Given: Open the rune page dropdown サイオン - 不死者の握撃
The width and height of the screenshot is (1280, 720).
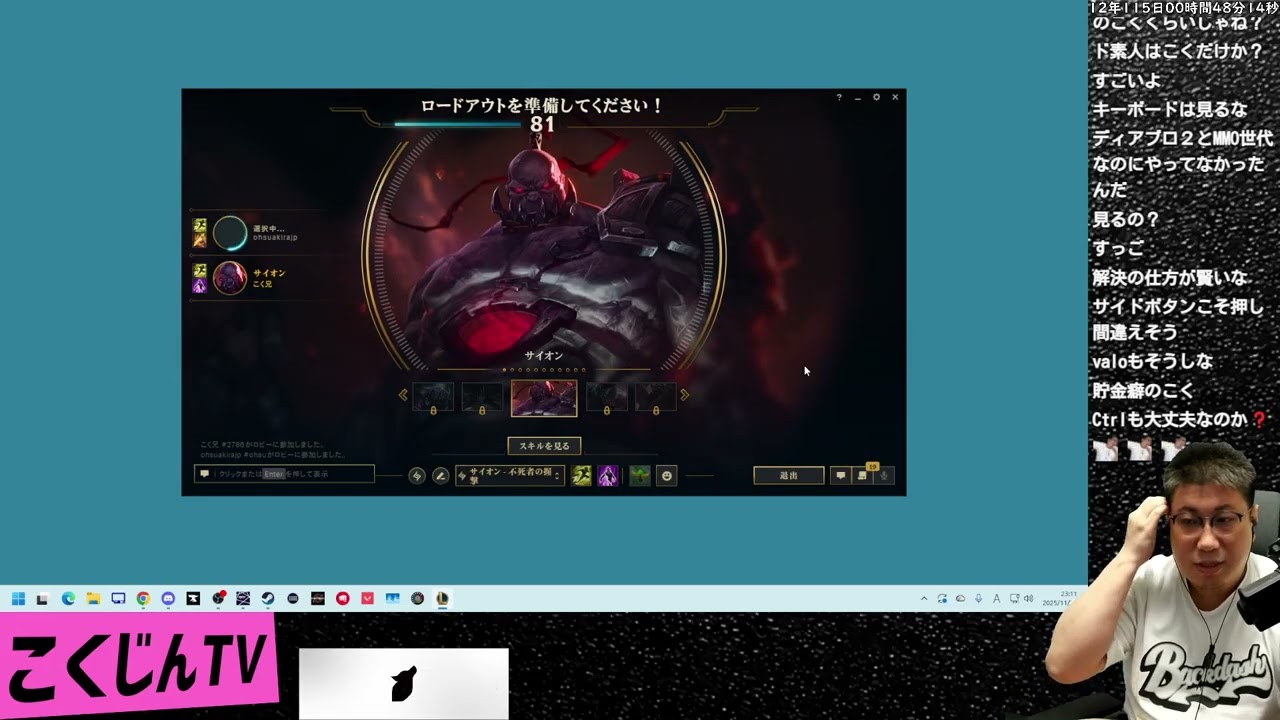Looking at the screenshot, I should tap(510, 476).
